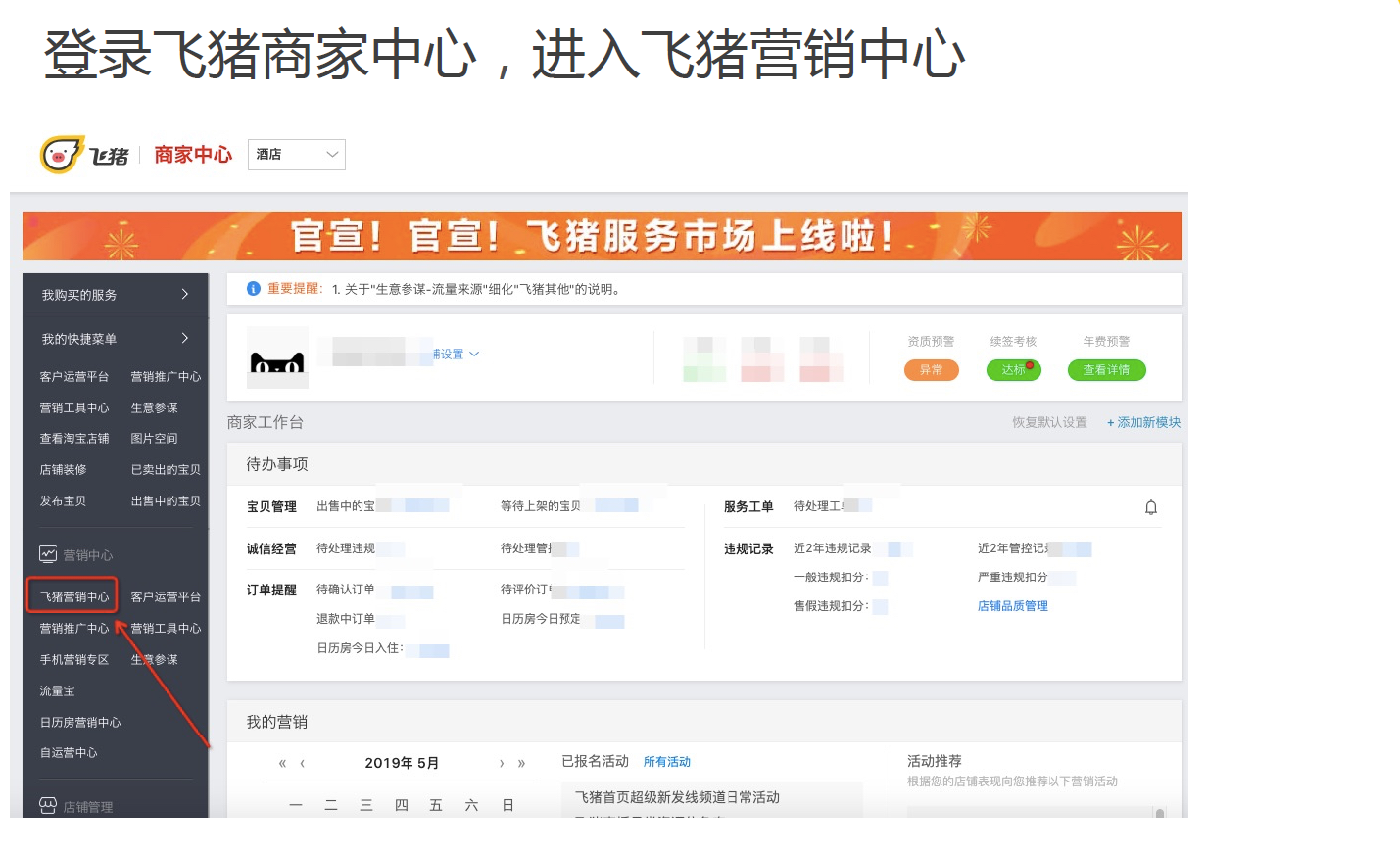Expand the shop settings chevron
The image size is (1400, 853).
coord(474,355)
